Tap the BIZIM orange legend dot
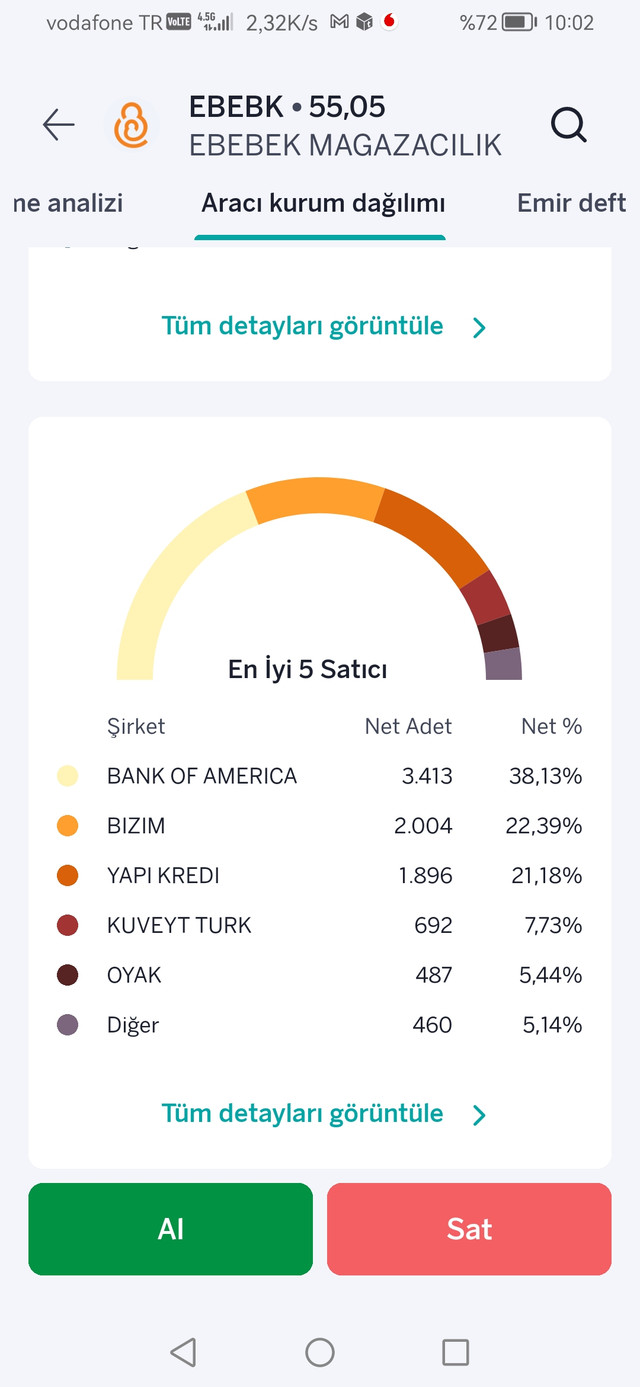 coord(68,826)
